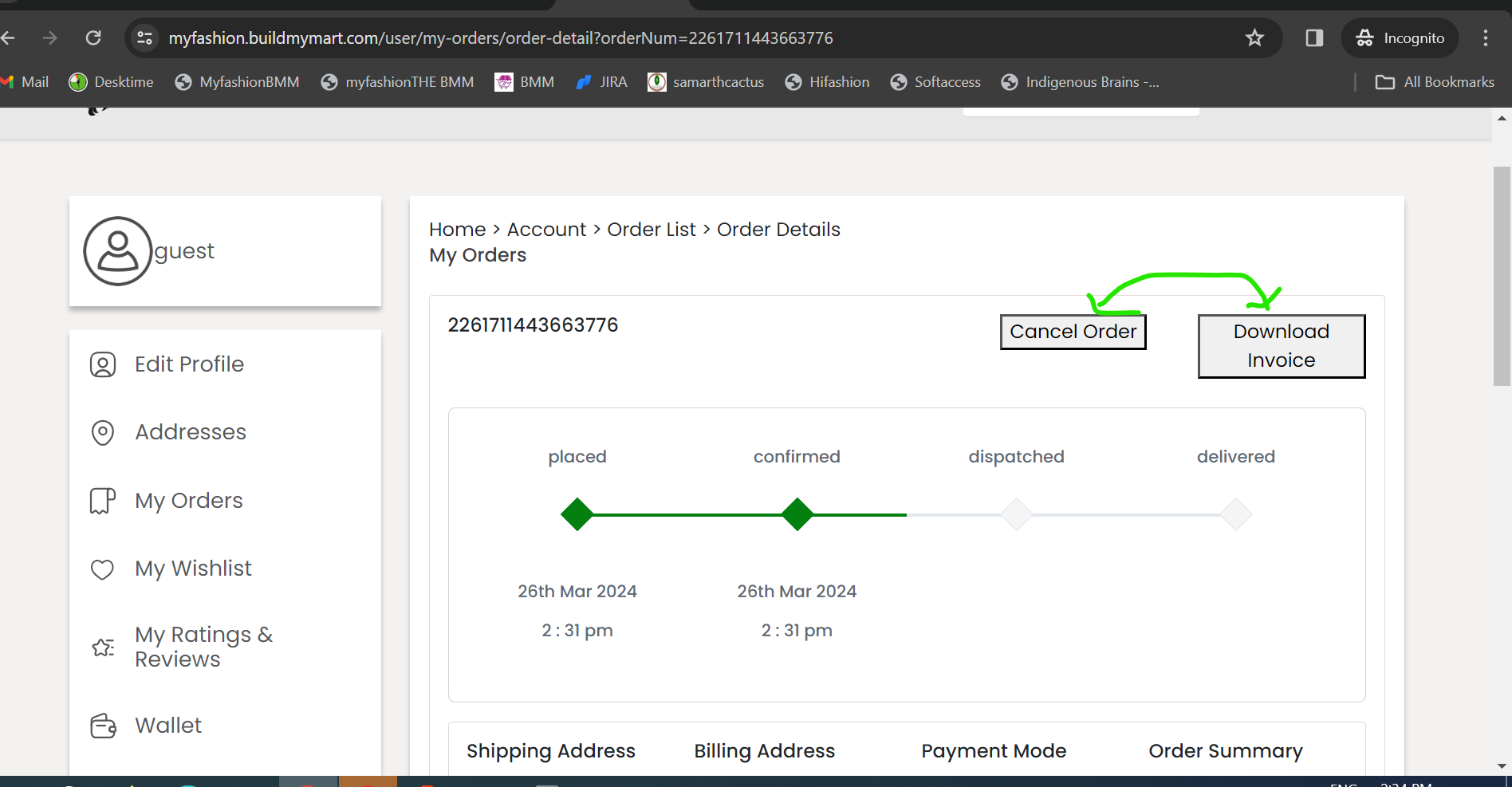Click the Addresses location pin icon

103,432
